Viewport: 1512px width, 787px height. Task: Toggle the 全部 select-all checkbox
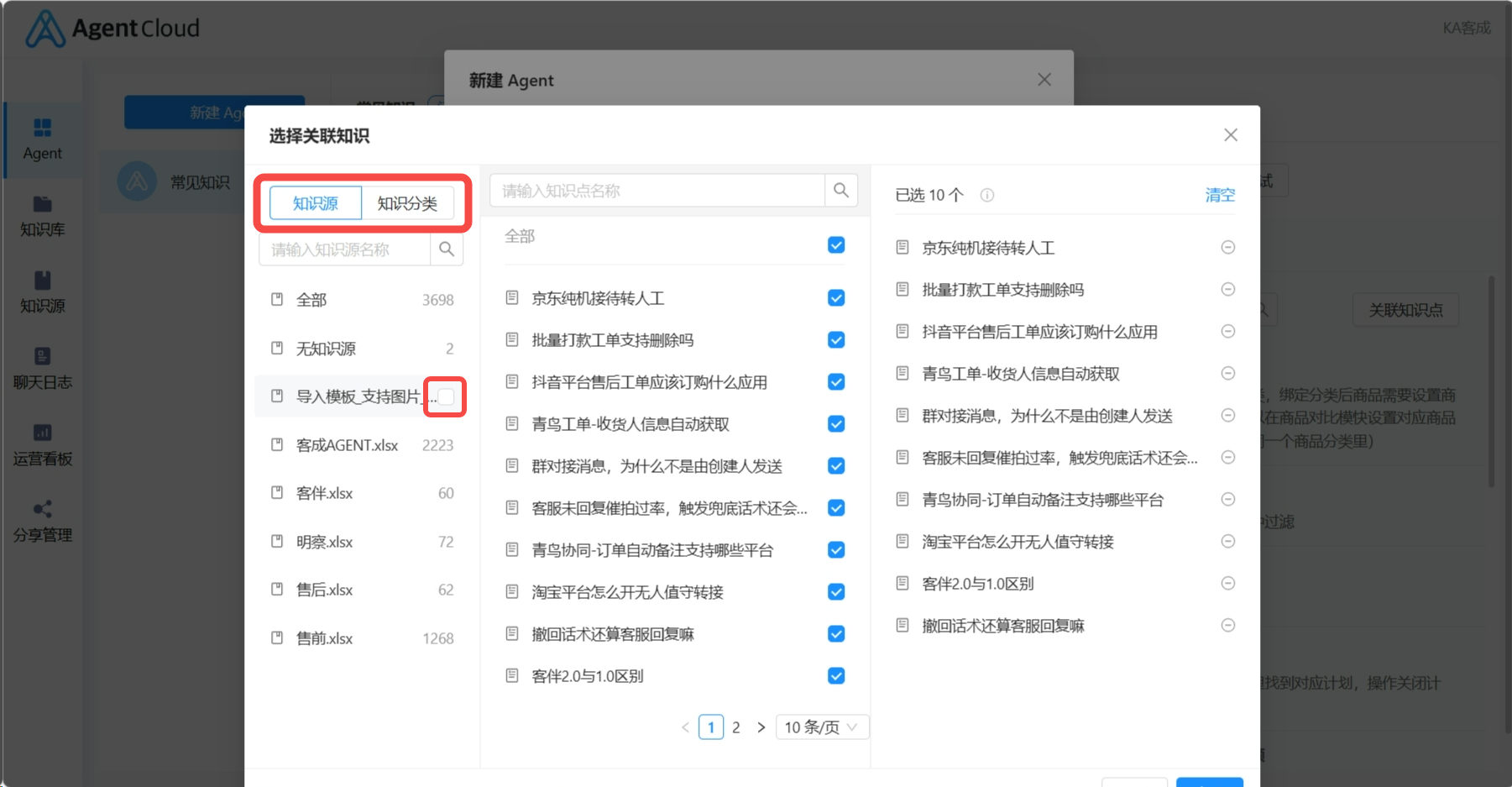coord(836,245)
